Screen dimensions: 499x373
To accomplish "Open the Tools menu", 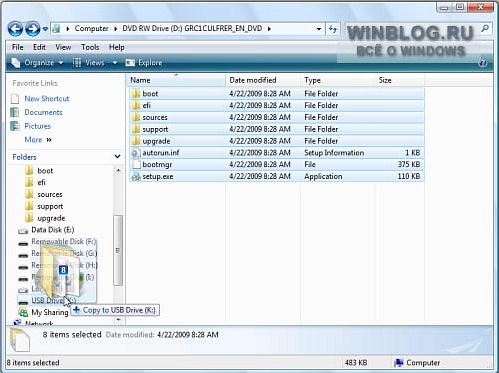I will point(90,47).
